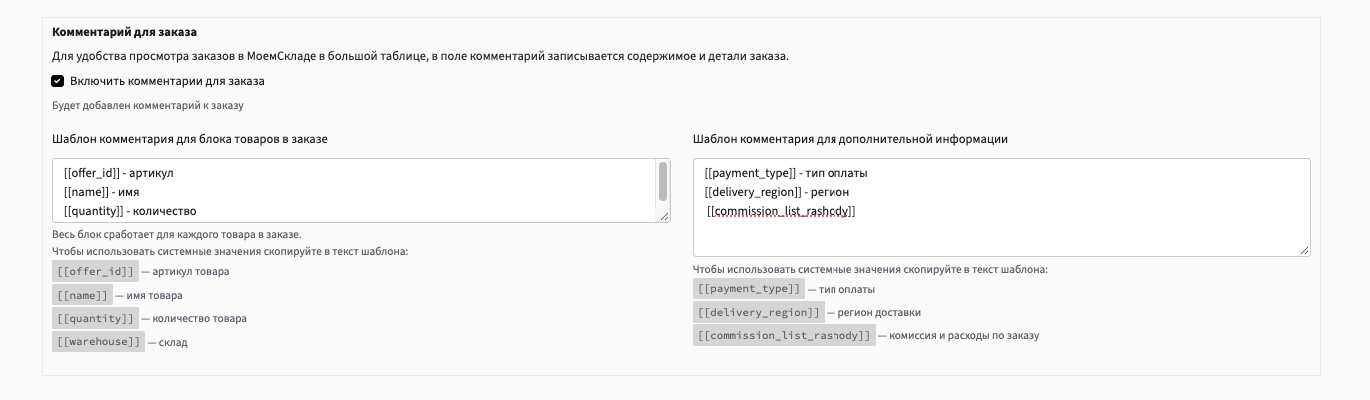Click the [[name]] system value tag

(x=83, y=295)
